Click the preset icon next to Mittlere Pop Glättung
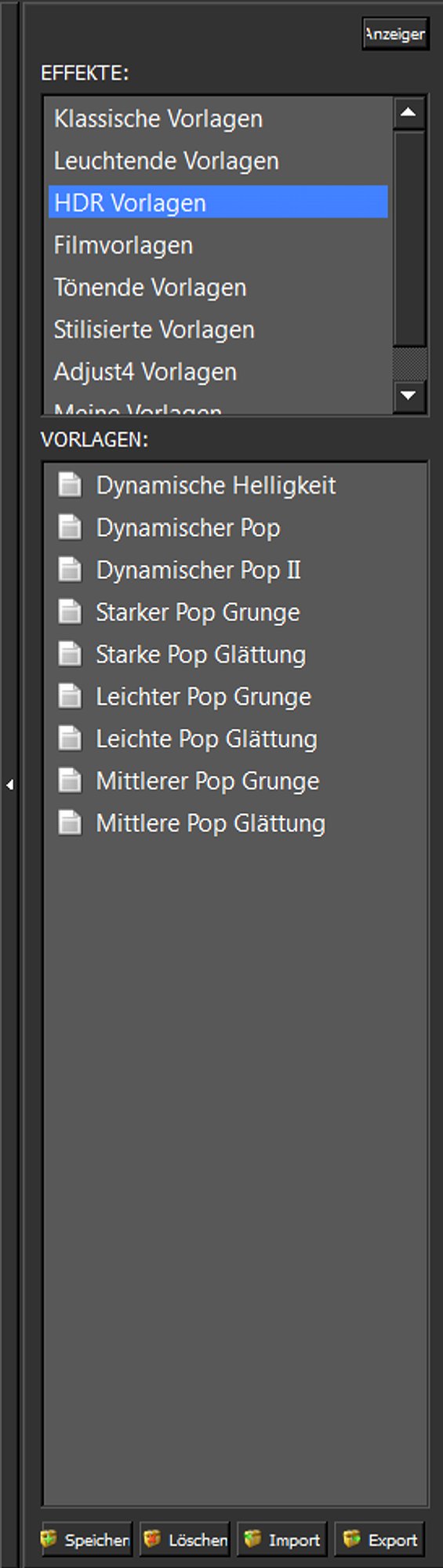This screenshot has width=443, height=1568. click(x=70, y=823)
